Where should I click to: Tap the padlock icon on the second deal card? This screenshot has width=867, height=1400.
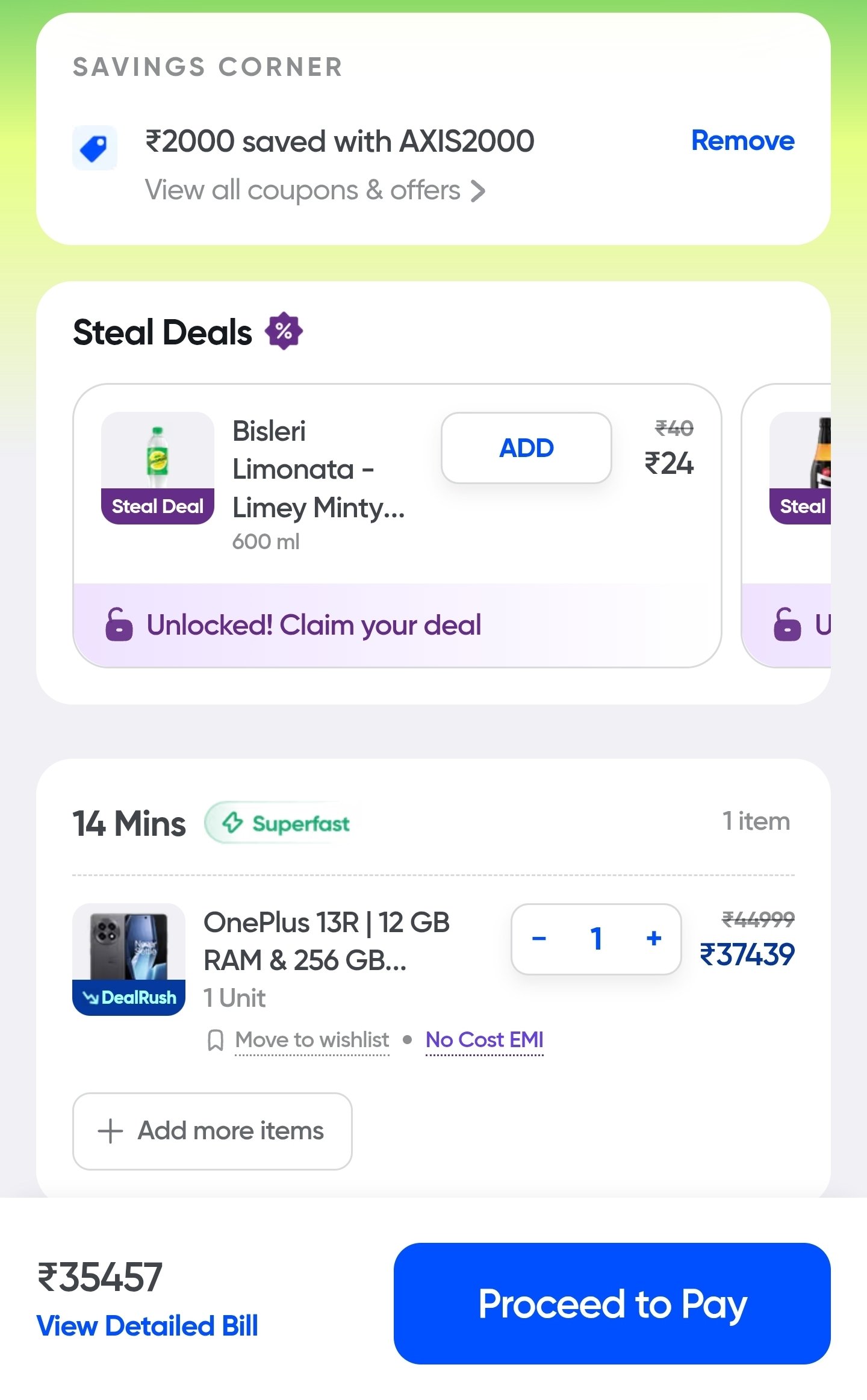pyautogui.click(x=787, y=624)
